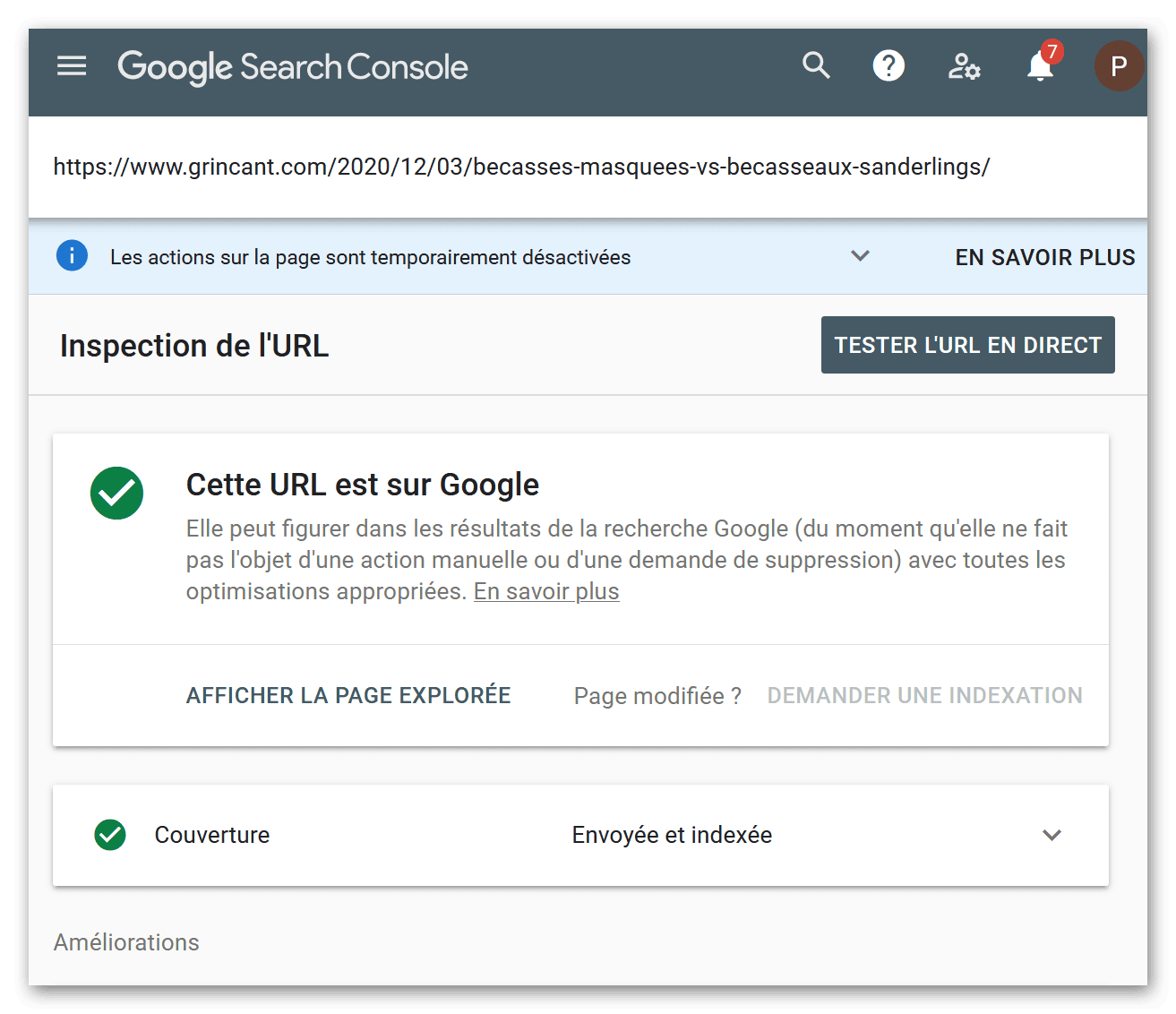Expand the Envoyée et indexée status
The width and height of the screenshot is (1176, 1014).
(672, 835)
